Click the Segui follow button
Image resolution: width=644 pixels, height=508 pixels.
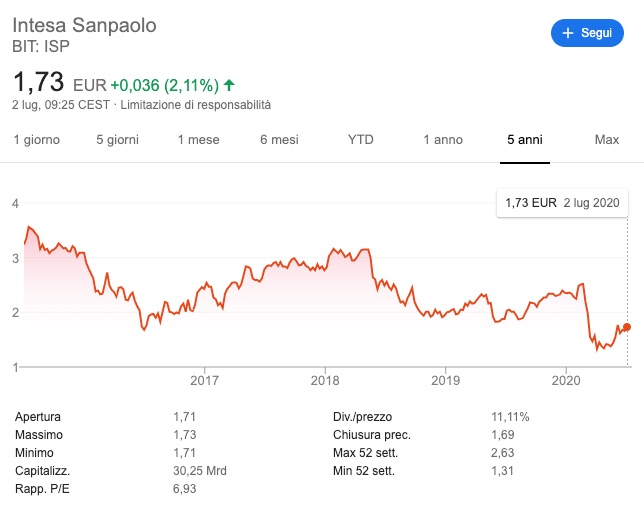(x=587, y=33)
